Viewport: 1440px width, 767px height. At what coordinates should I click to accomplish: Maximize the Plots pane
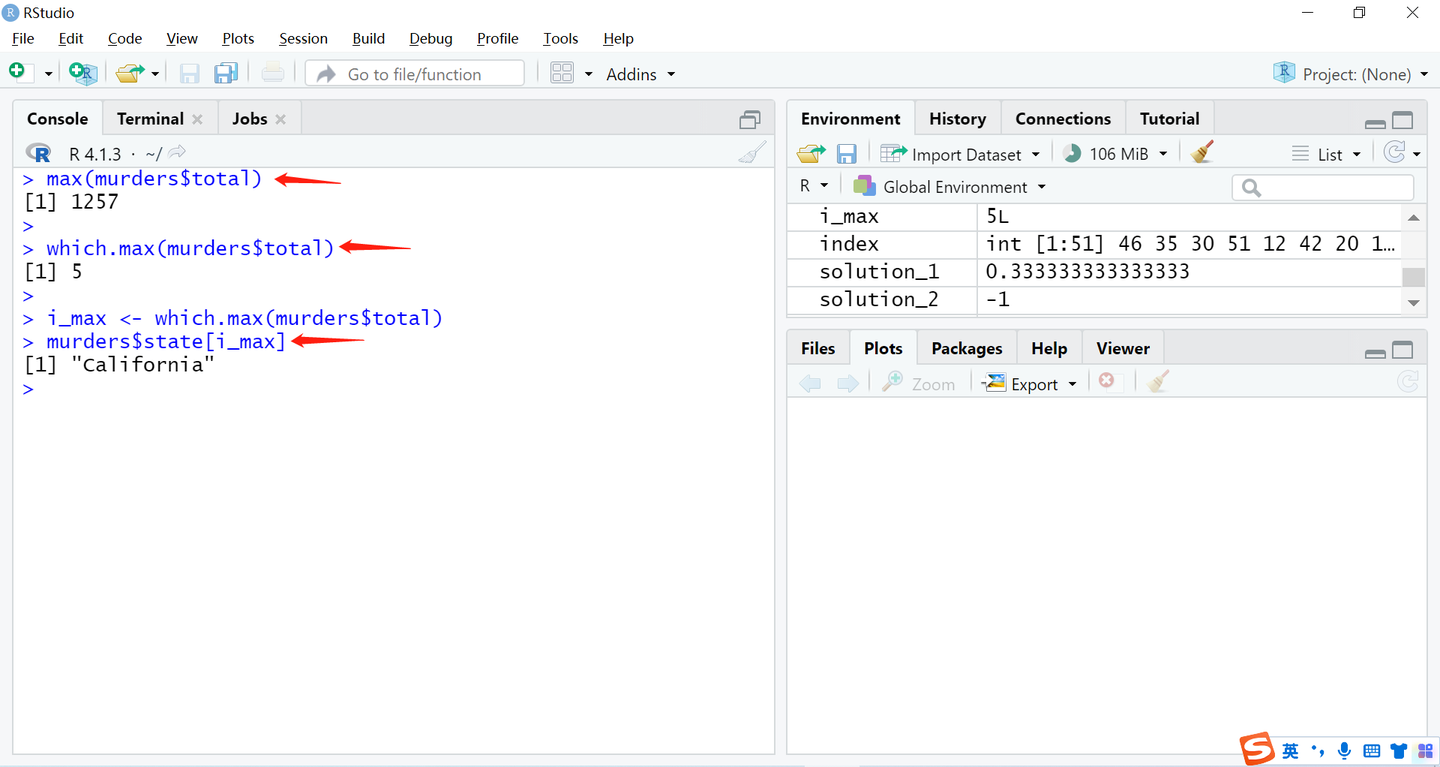pos(1402,350)
